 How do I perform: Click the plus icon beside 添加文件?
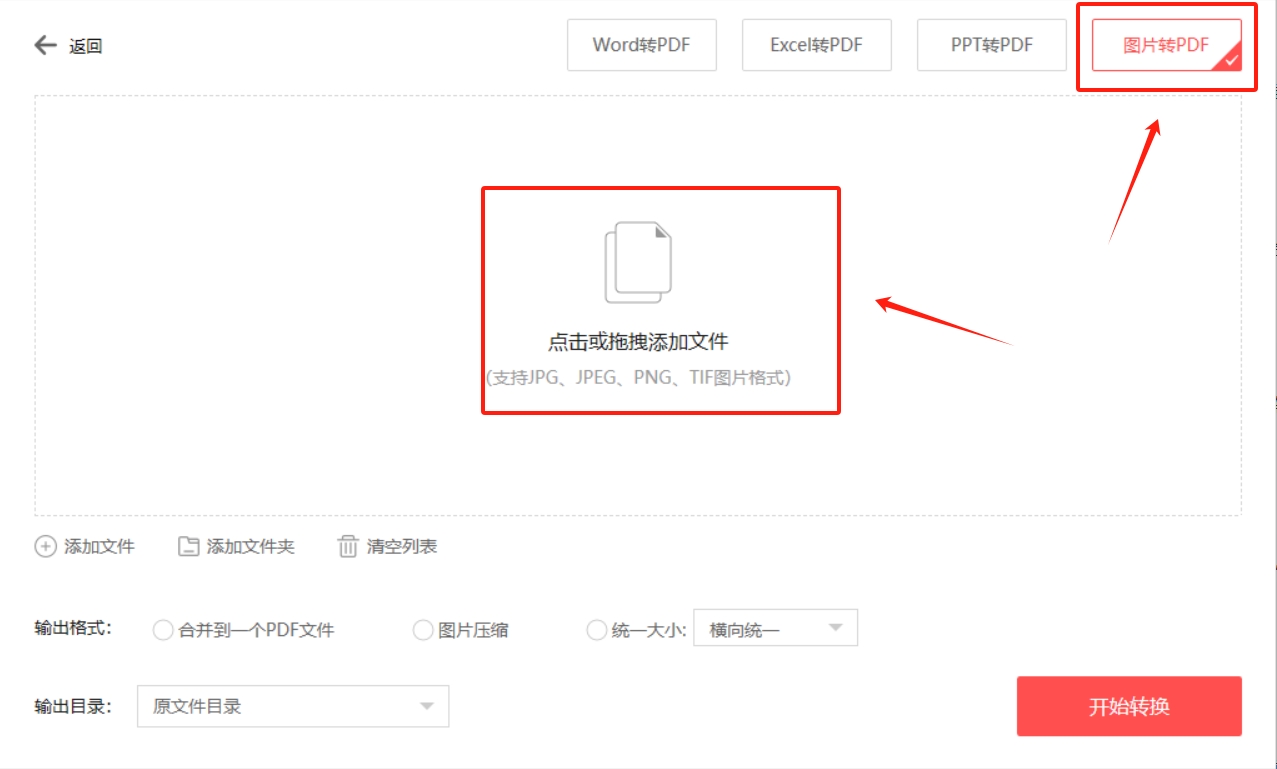click(x=45, y=547)
